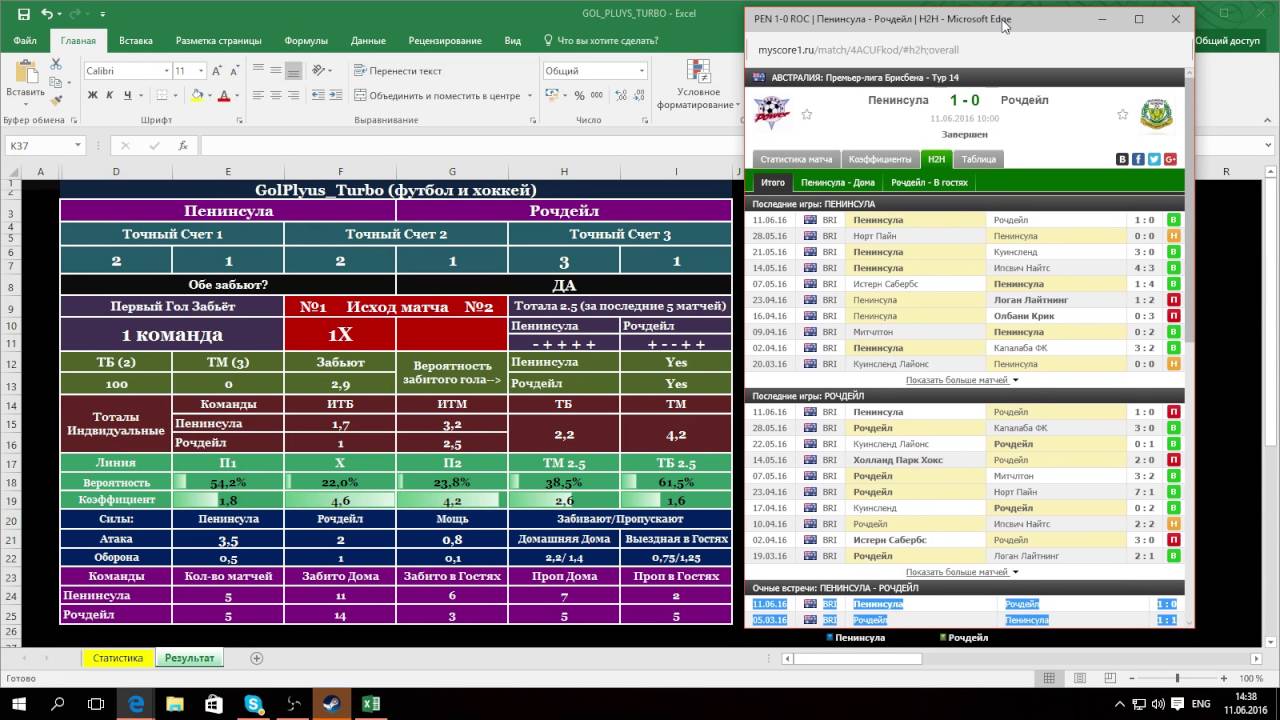
Task: Align cell text to the left
Action: coord(259,96)
